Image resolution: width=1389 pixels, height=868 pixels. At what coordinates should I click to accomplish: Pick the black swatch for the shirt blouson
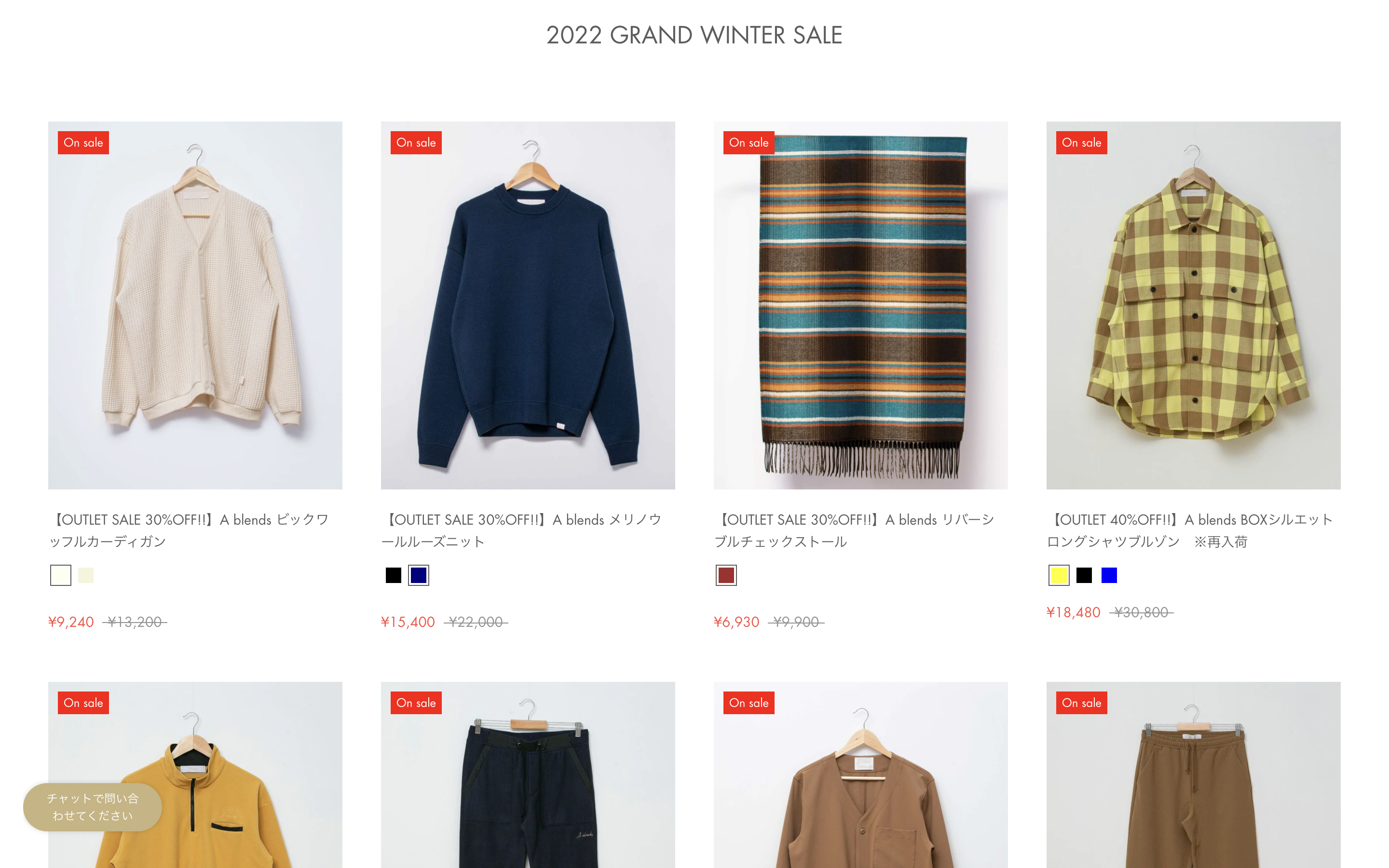coord(1084,575)
